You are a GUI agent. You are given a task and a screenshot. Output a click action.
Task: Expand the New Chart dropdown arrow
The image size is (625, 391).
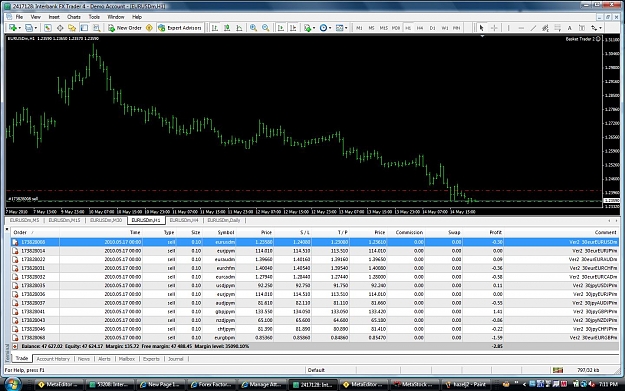[19, 28]
